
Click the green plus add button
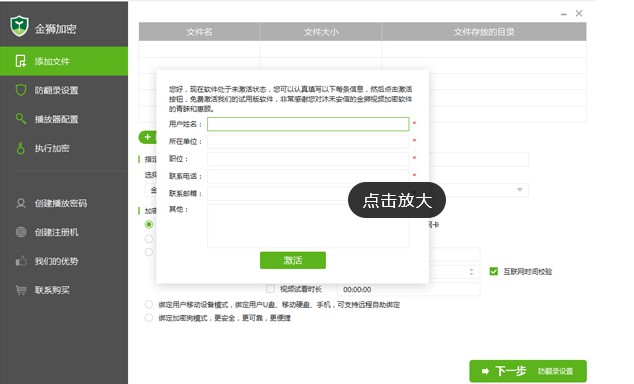tap(148, 137)
